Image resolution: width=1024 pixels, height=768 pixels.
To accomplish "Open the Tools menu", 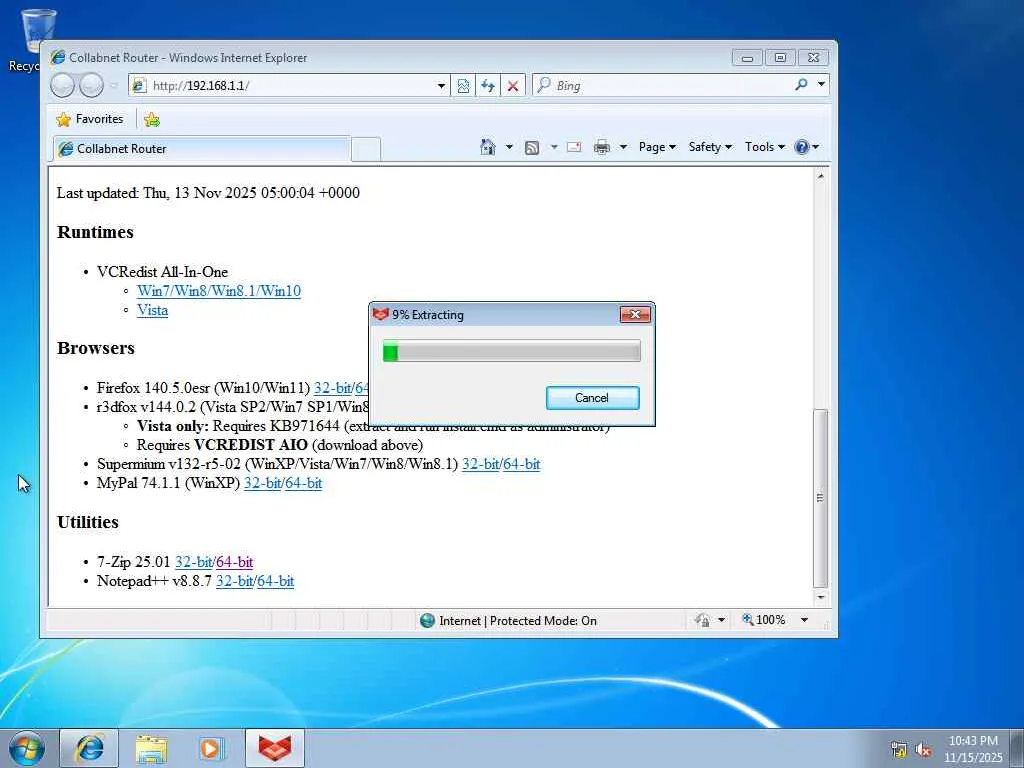I will tap(765, 147).
